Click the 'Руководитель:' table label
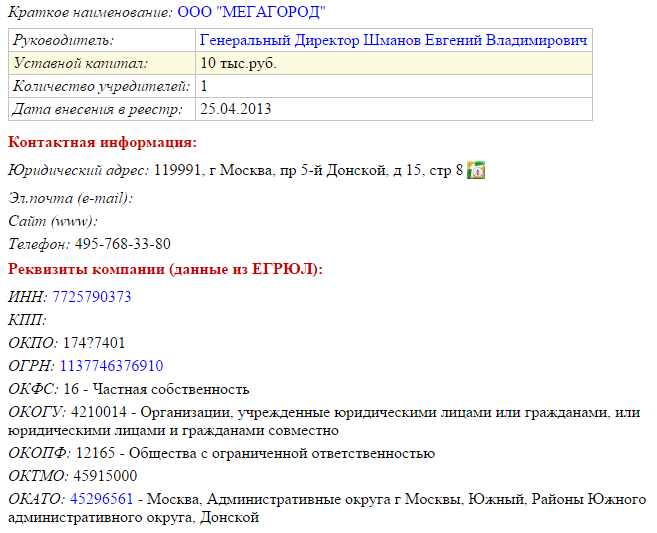657x533 pixels. pyautogui.click(x=63, y=40)
